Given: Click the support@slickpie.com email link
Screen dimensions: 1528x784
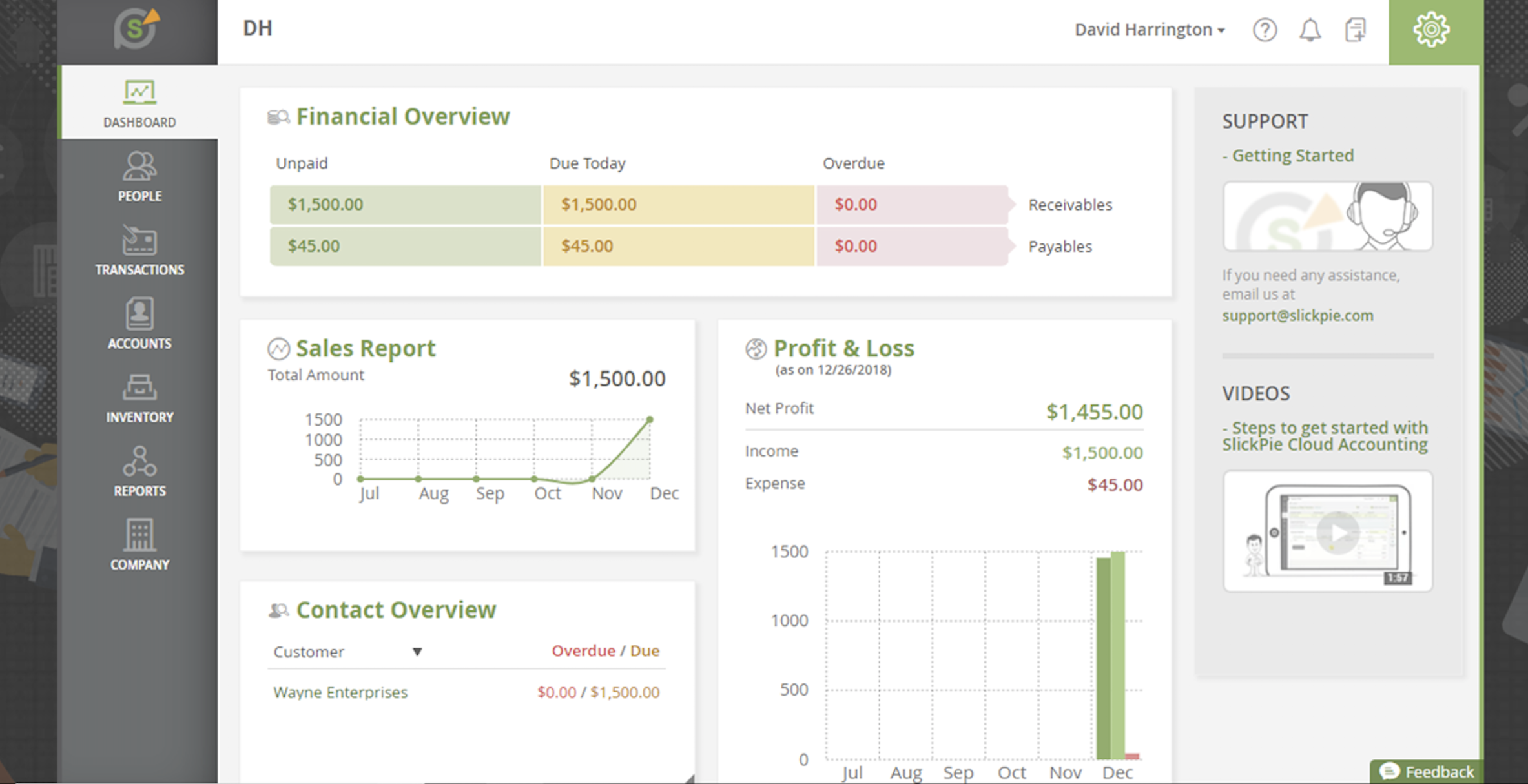Looking at the screenshot, I should tap(1297, 316).
